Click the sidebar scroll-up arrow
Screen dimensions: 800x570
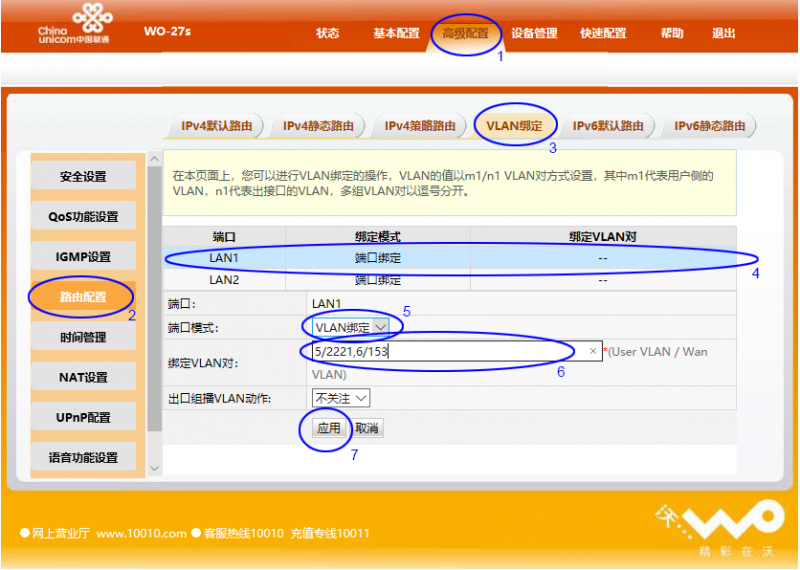point(154,158)
